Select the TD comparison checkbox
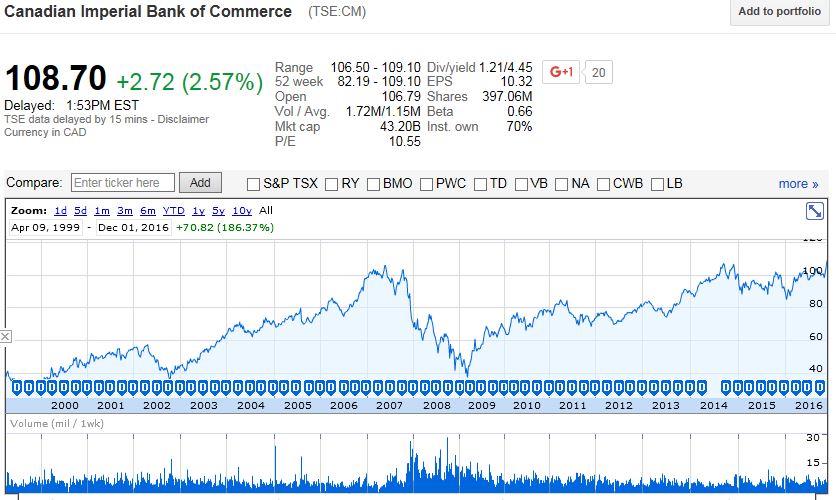 click(x=481, y=184)
